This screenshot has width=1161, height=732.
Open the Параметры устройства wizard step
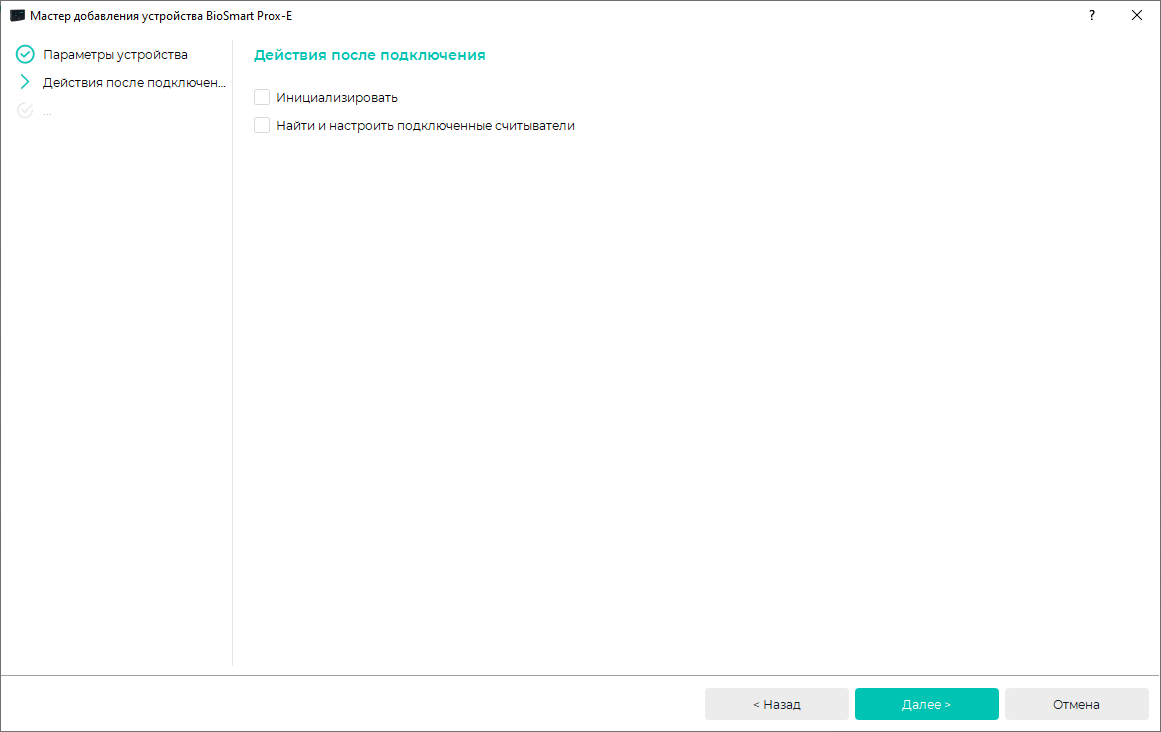[x=116, y=55]
